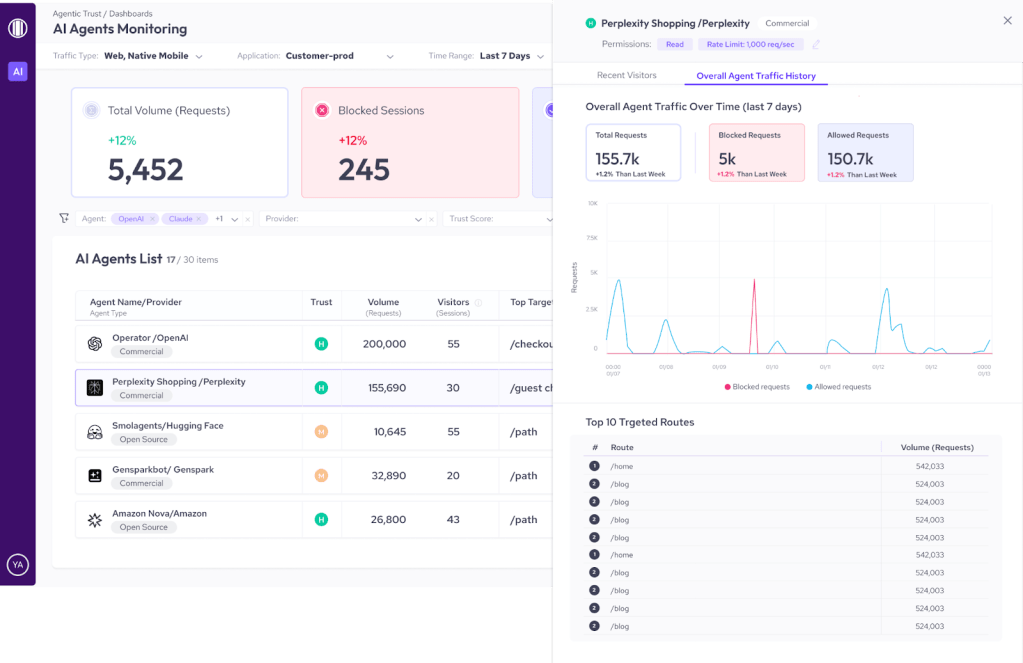
Task: Click the OpenAI logo in the Operator row
Action: click(95, 344)
